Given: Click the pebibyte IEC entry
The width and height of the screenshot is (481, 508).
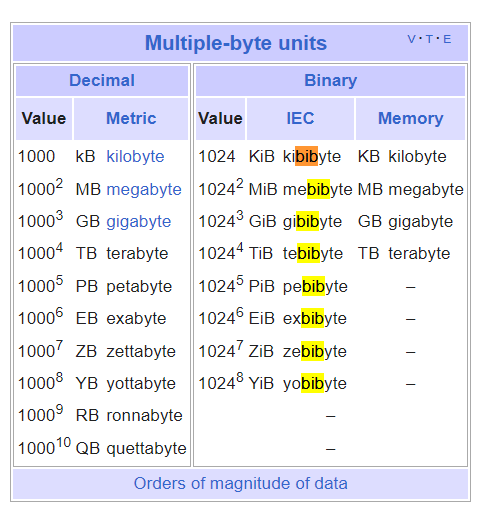Looking at the screenshot, I should (x=315, y=287).
